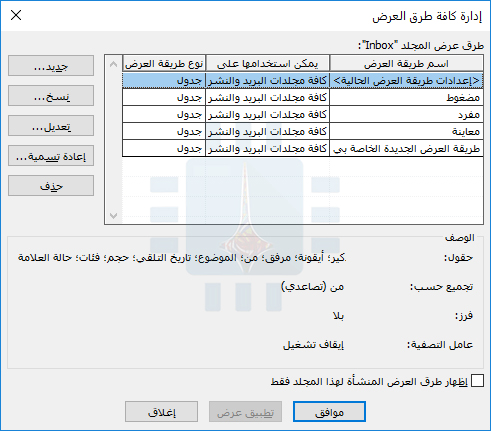The image size is (491, 431).
Task: Close the dialog with the X icon
Action: coord(16,15)
